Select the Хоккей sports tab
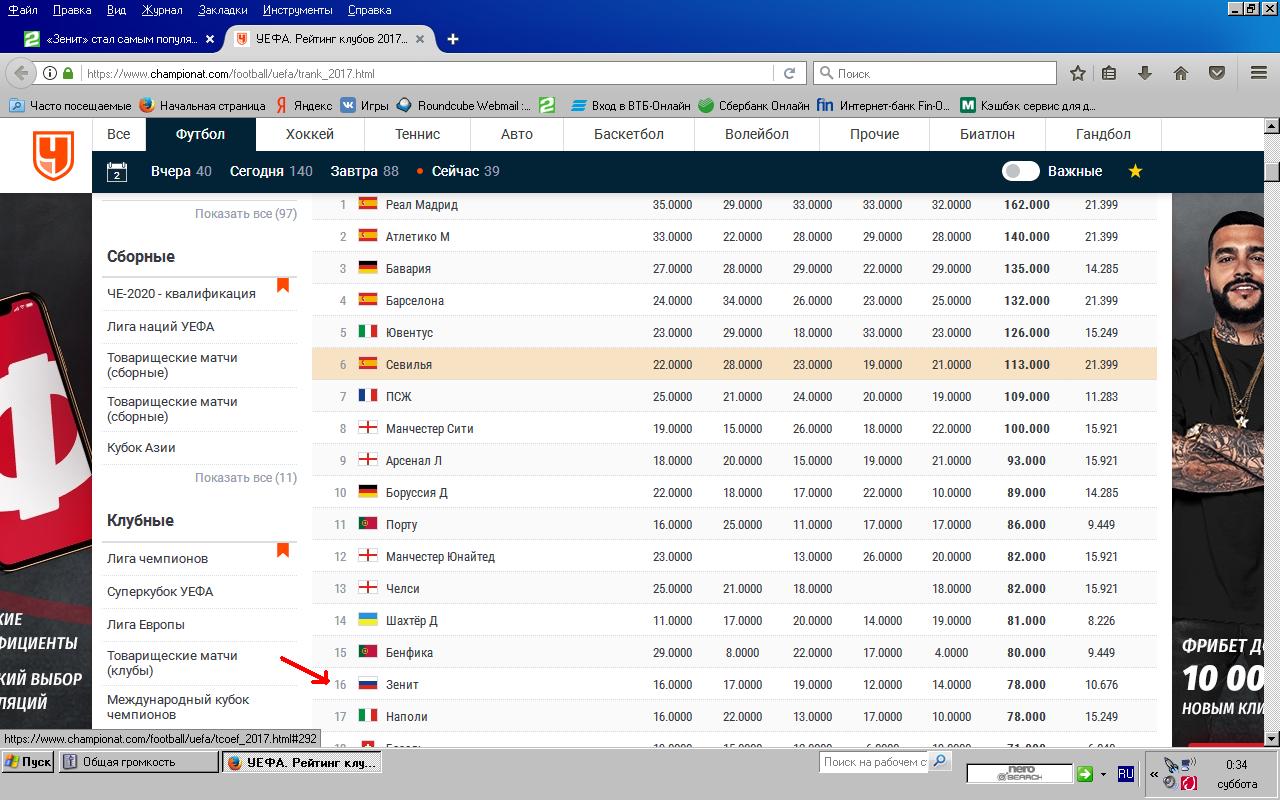This screenshot has width=1280, height=800. tap(310, 134)
